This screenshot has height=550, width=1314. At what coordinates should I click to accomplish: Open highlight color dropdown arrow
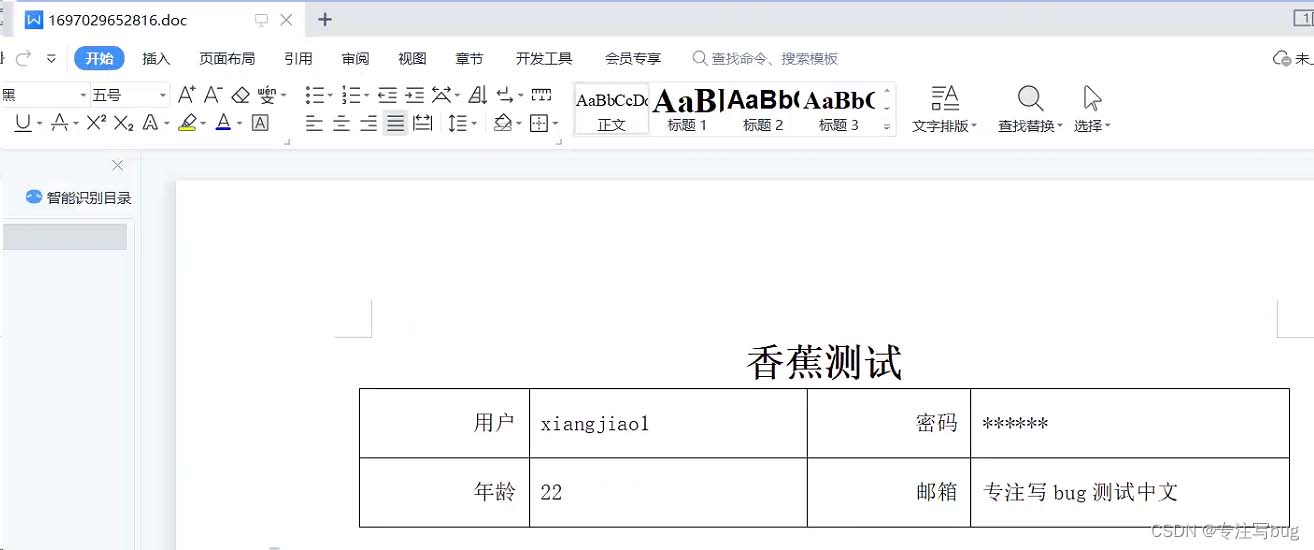203,124
